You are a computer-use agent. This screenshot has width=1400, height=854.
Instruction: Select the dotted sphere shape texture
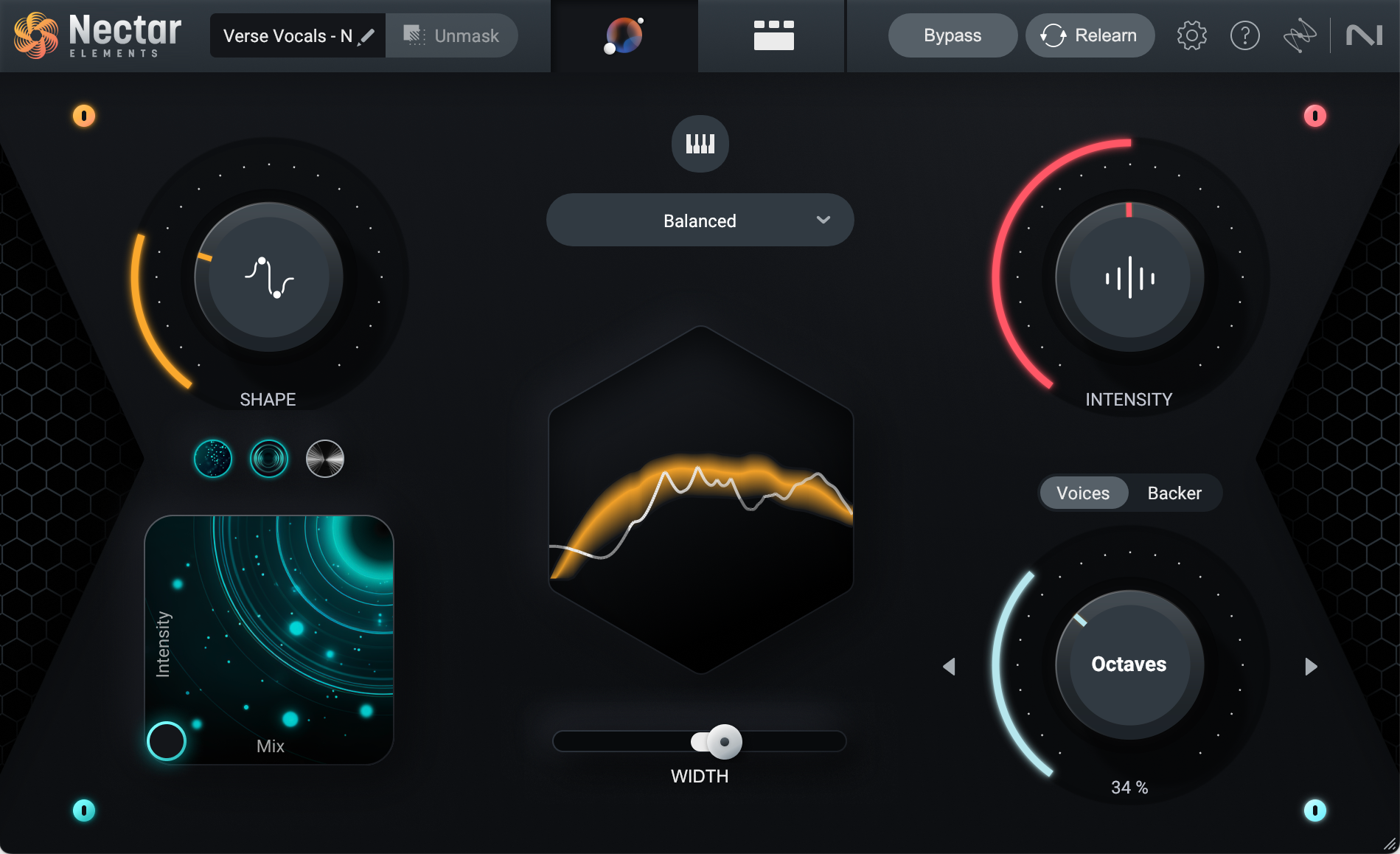[212, 459]
